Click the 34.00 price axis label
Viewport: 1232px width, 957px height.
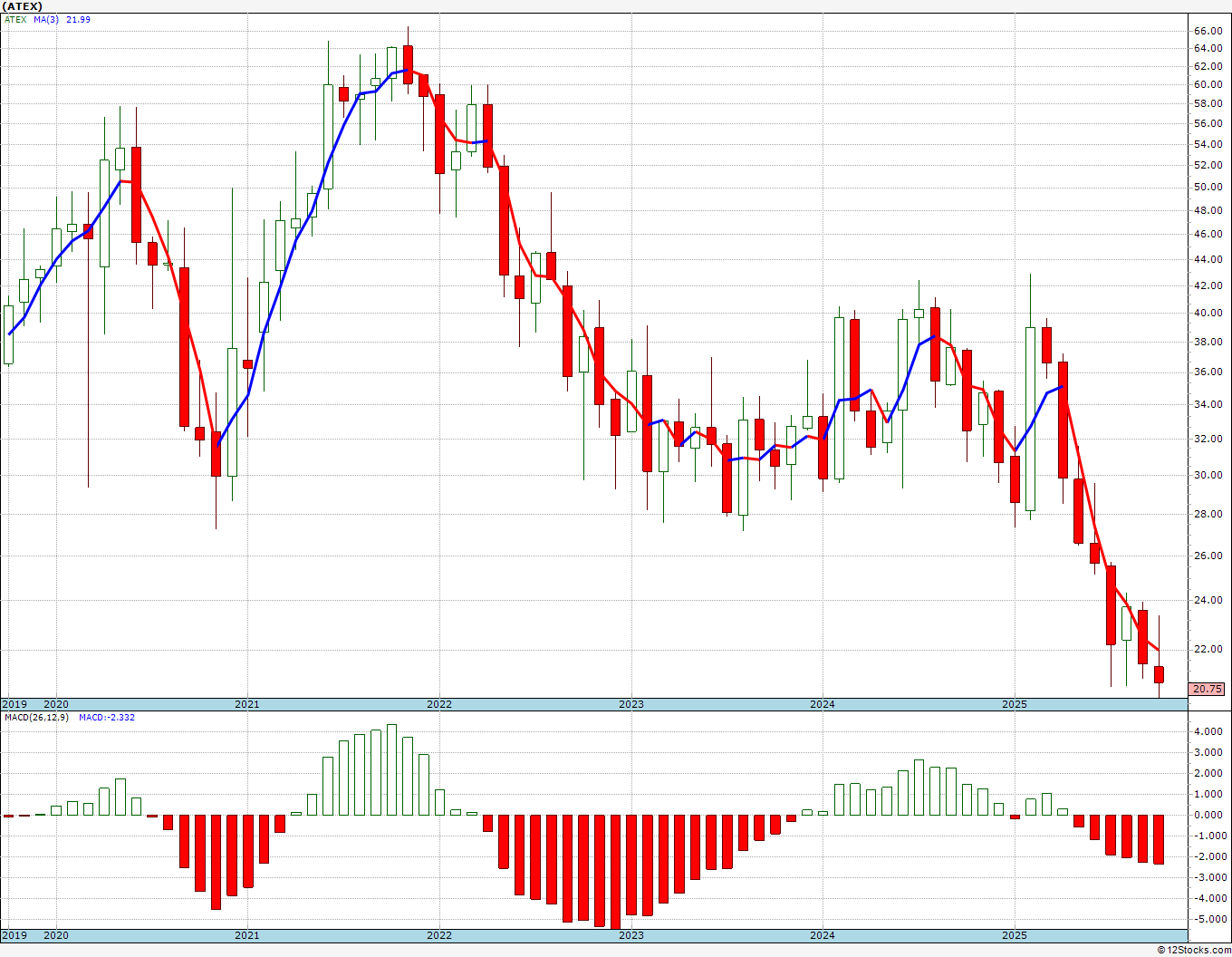coord(1208,404)
